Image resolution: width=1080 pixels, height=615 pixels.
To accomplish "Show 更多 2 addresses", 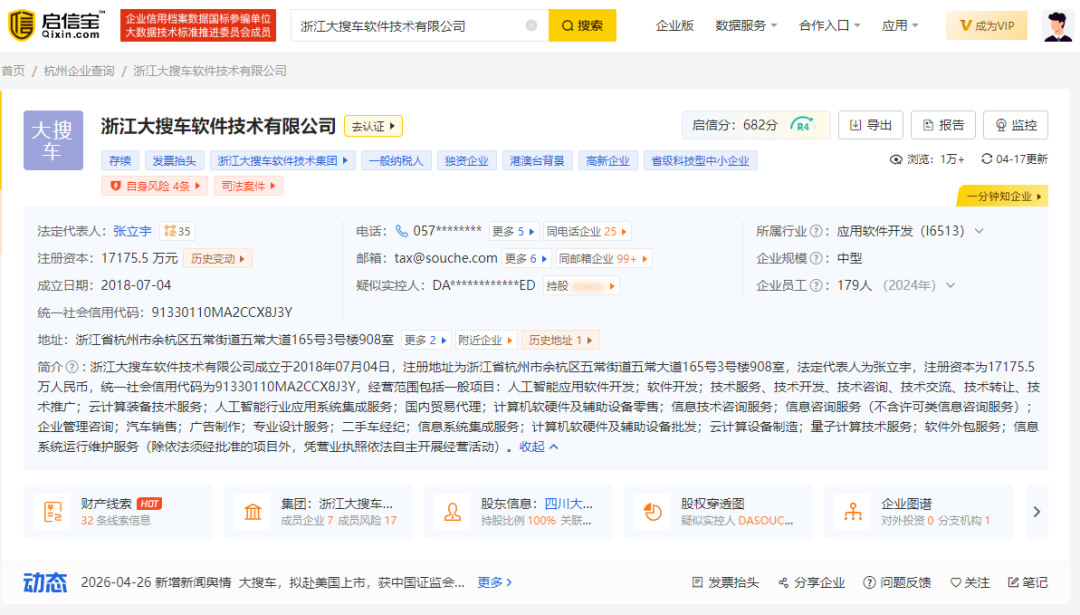I will click(x=426, y=340).
